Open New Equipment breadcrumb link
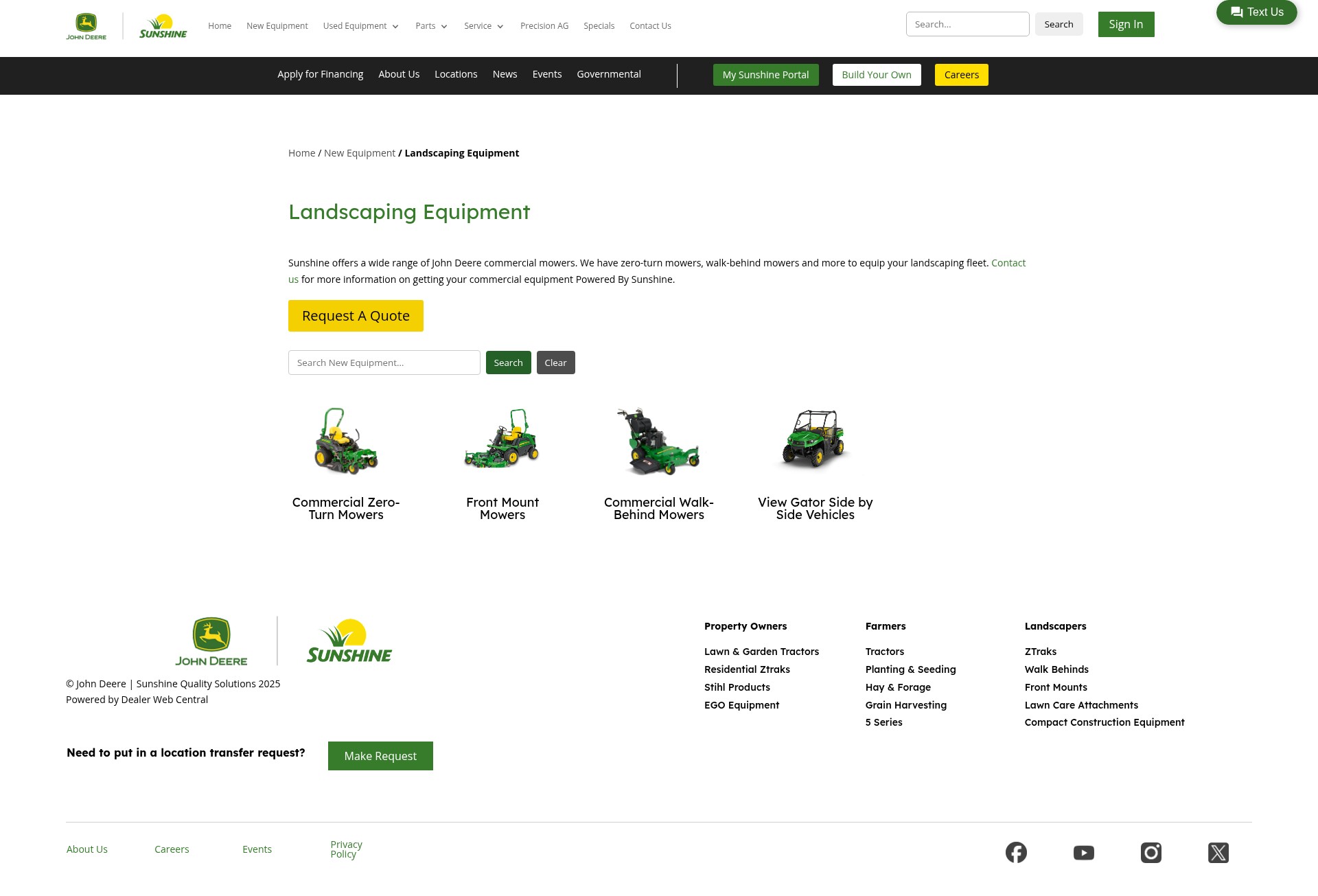Image resolution: width=1318 pixels, height=896 pixels. (x=360, y=153)
